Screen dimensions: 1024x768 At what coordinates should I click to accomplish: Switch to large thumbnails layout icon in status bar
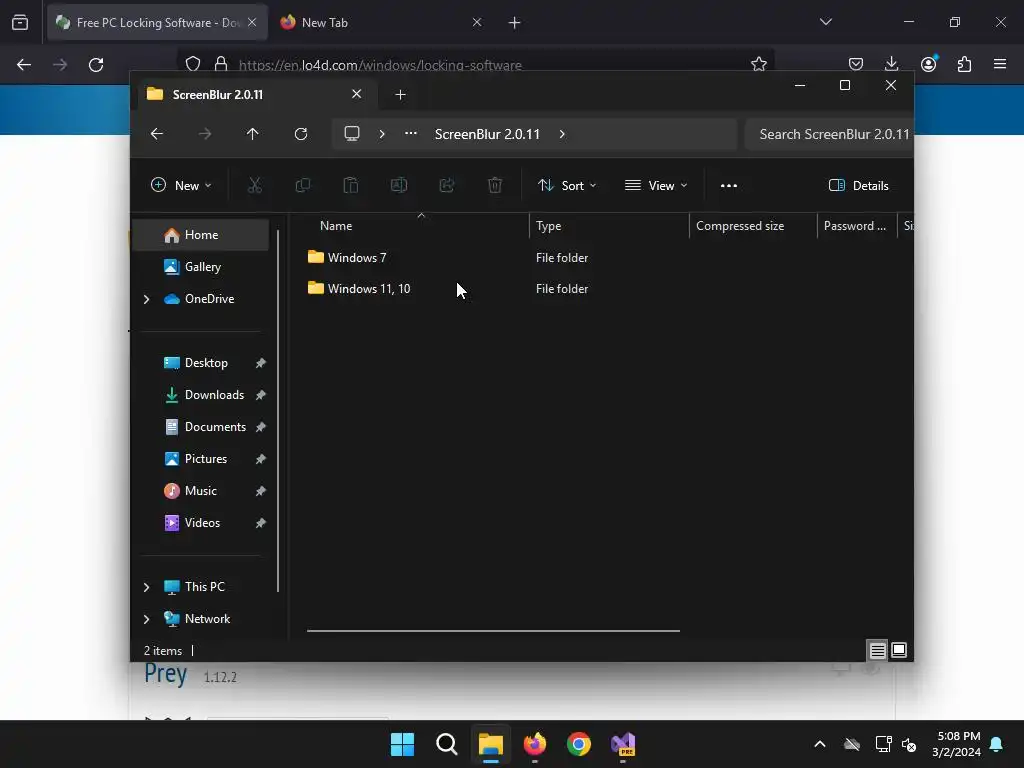point(899,650)
